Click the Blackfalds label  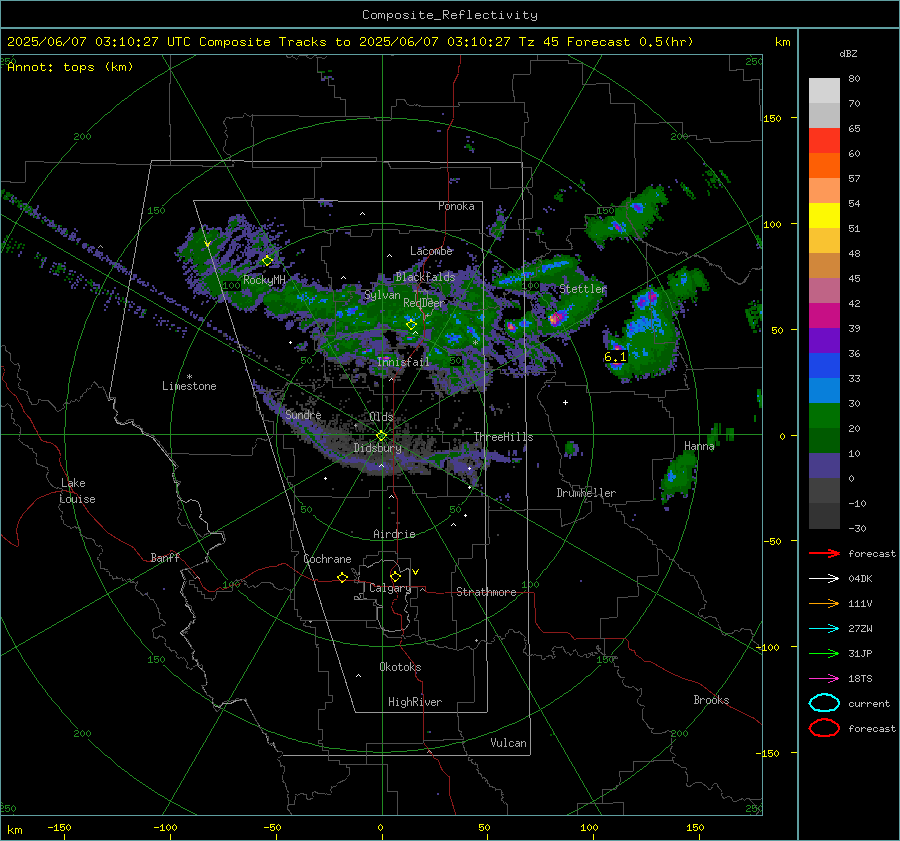[425, 277]
